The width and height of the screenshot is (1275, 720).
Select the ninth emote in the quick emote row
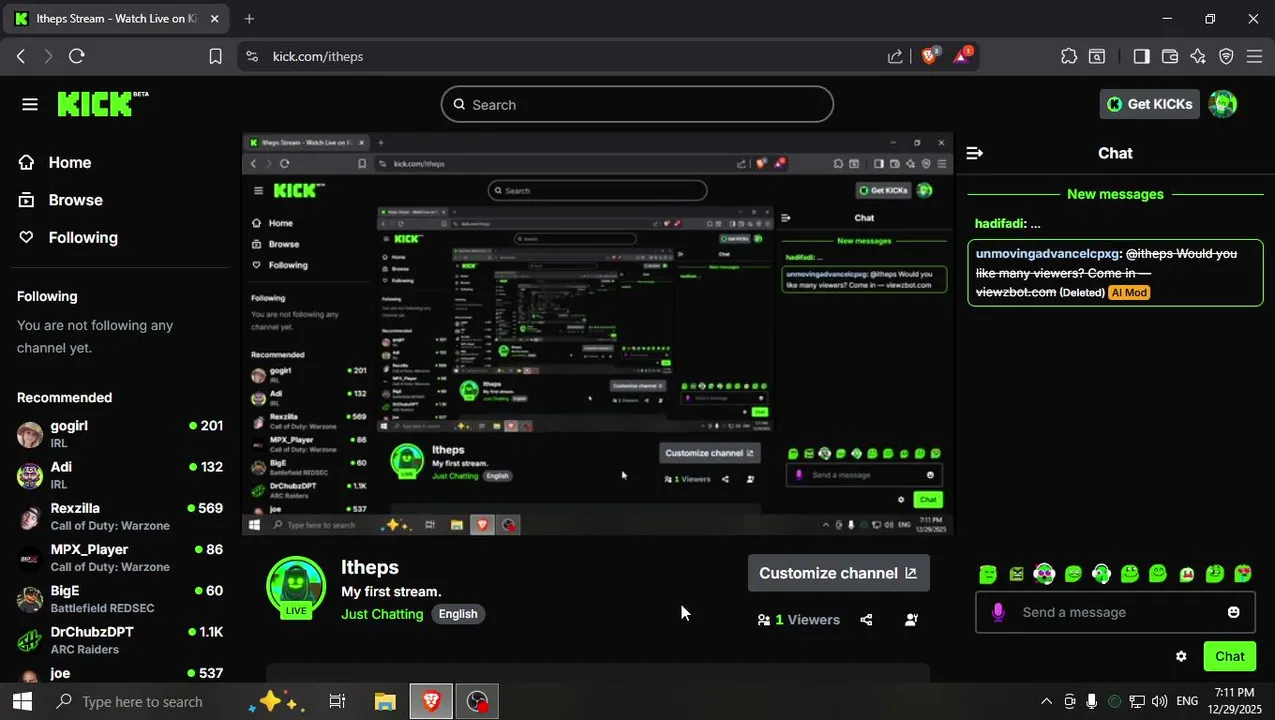pyautogui.click(x=1215, y=574)
